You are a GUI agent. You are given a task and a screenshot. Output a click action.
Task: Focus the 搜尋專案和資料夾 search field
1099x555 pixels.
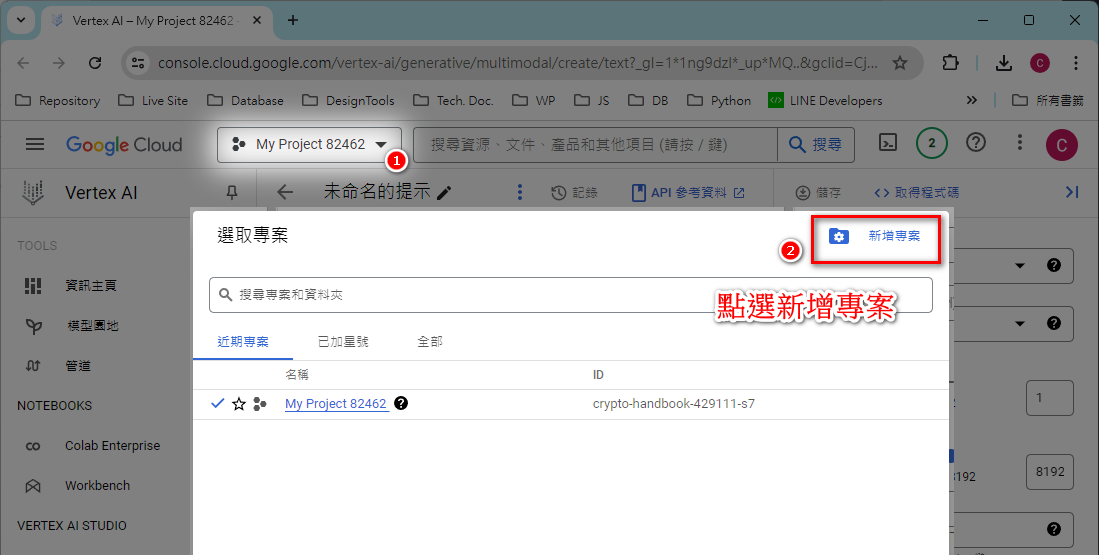point(571,295)
